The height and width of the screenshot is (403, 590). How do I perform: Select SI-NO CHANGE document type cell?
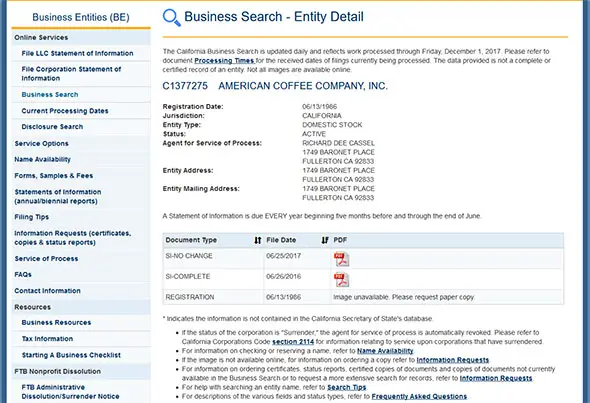coord(189,256)
